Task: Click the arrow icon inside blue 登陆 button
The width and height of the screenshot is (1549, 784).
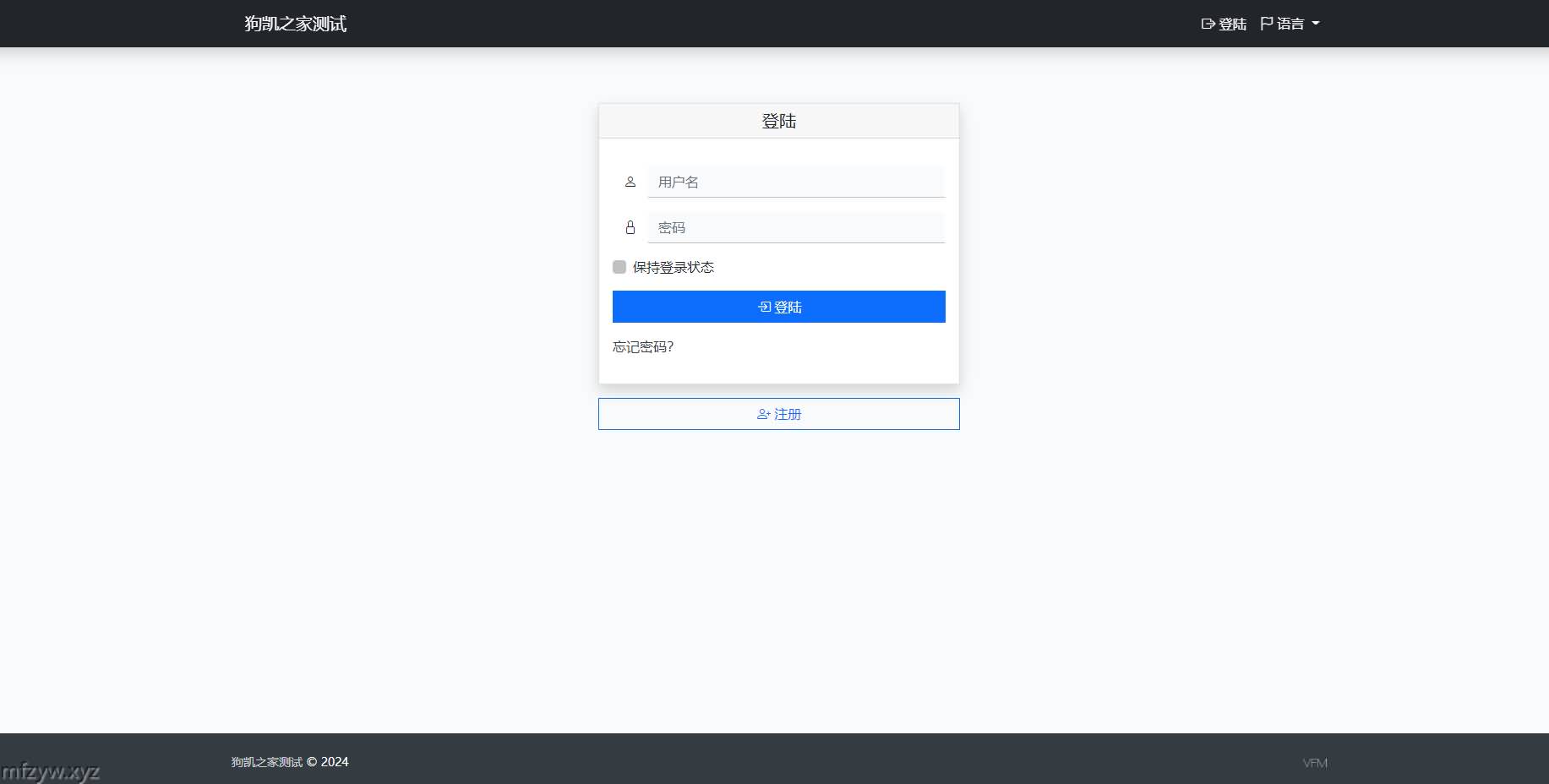Action: [x=764, y=307]
